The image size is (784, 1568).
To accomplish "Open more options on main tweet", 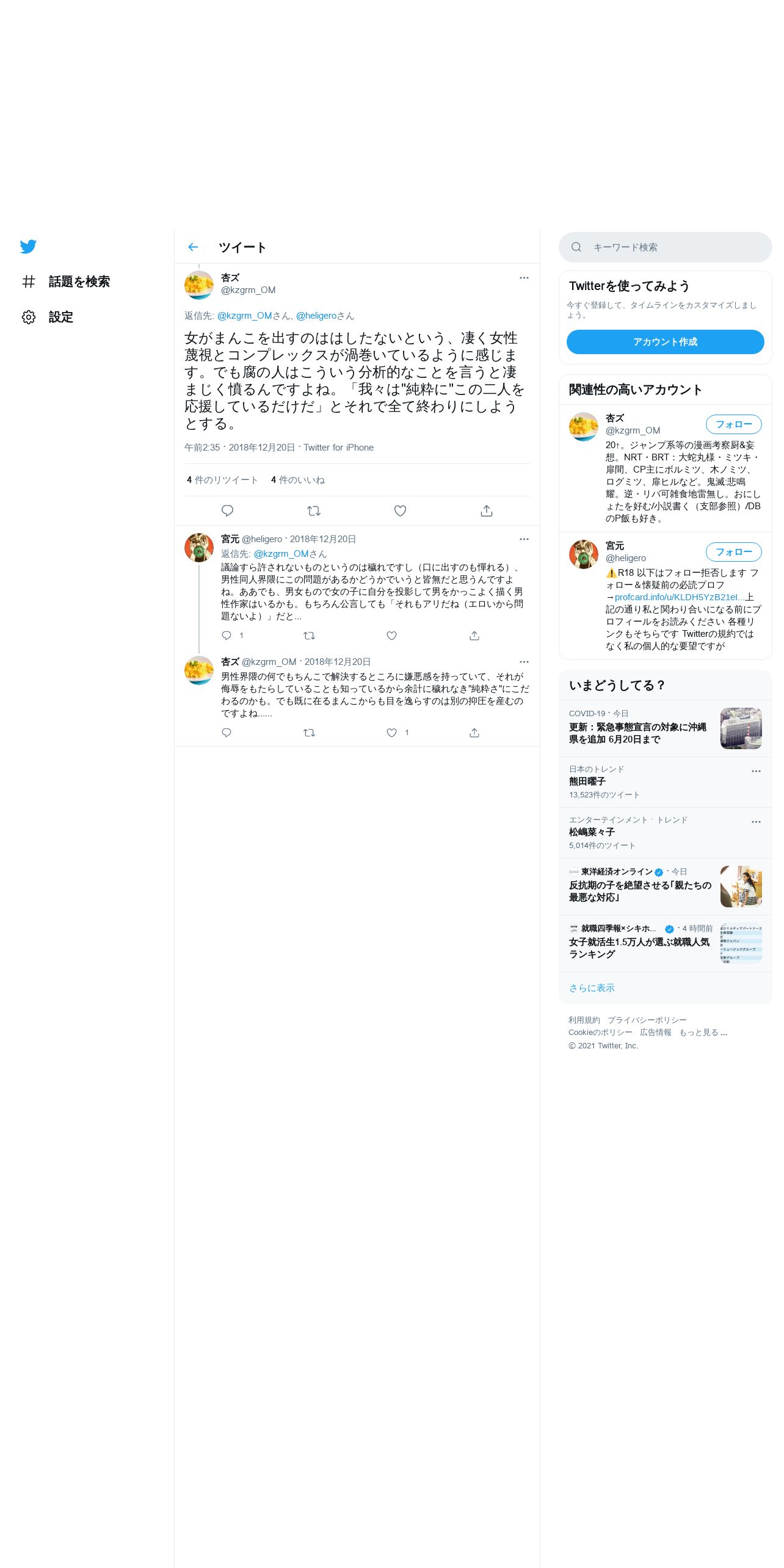I will coord(524,278).
